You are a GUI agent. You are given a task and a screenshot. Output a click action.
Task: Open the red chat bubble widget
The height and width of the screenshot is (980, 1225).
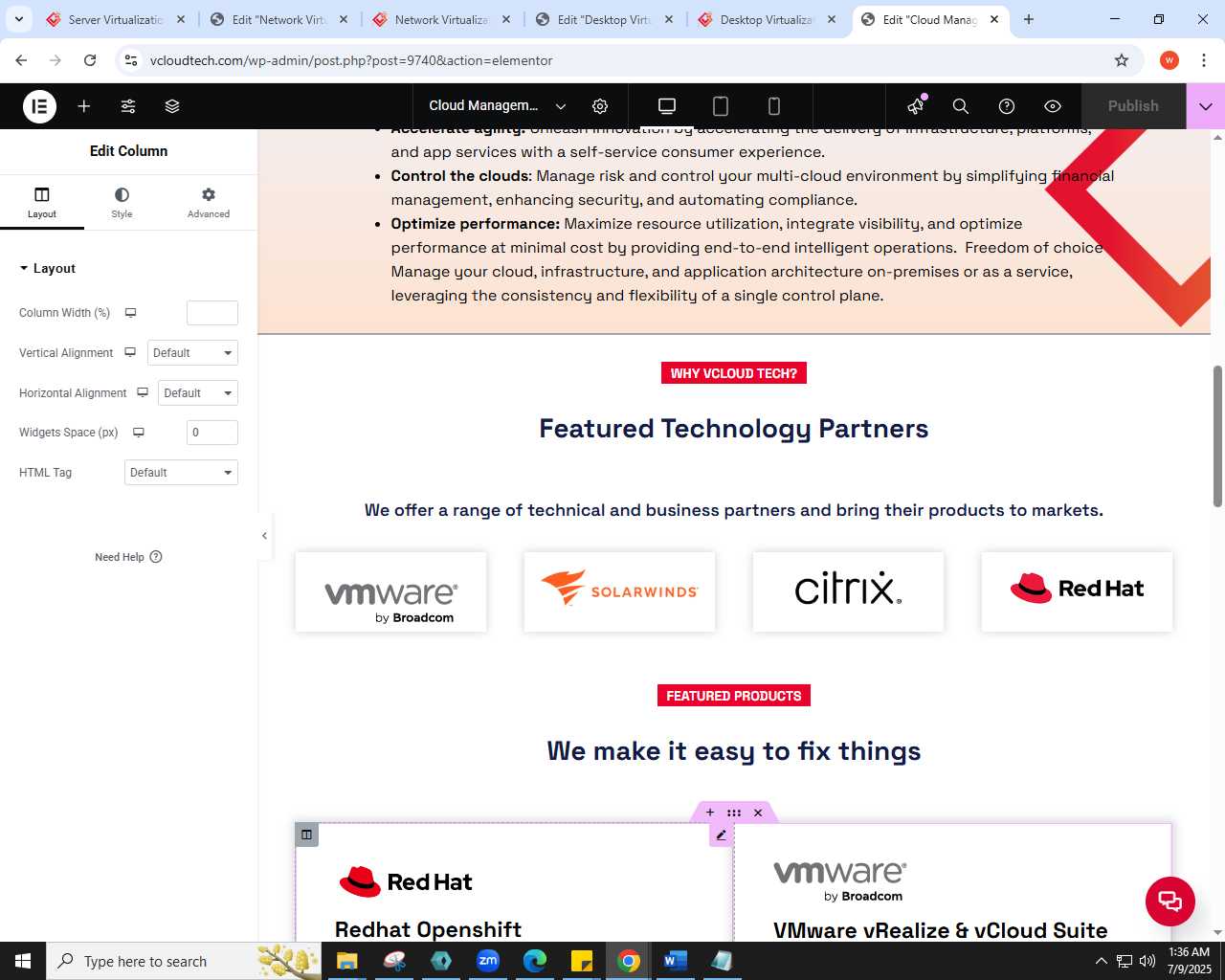pyautogui.click(x=1170, y=902)
